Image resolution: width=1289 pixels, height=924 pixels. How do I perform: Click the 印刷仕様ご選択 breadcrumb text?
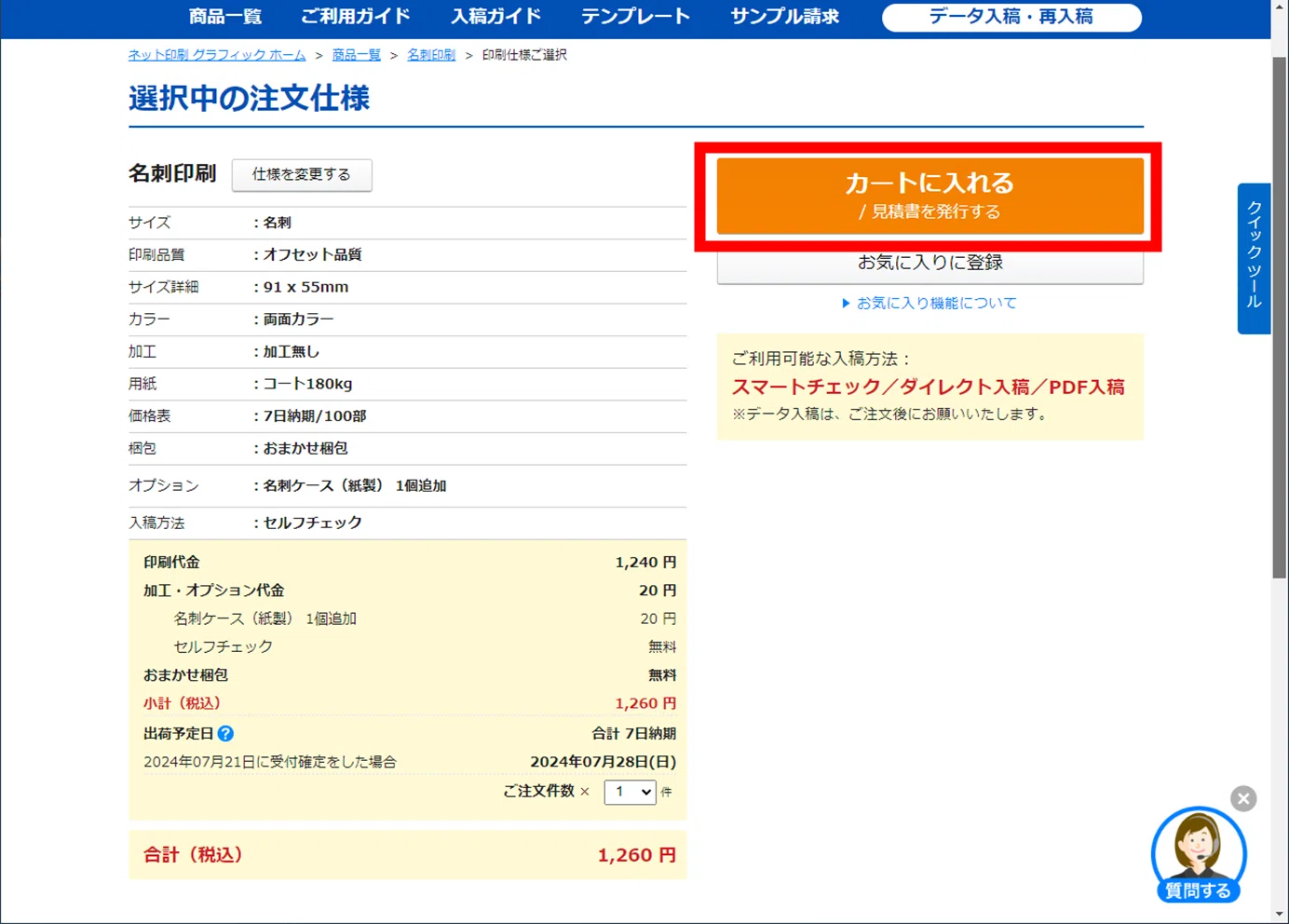pyautogui.click(x=524, y=55)
